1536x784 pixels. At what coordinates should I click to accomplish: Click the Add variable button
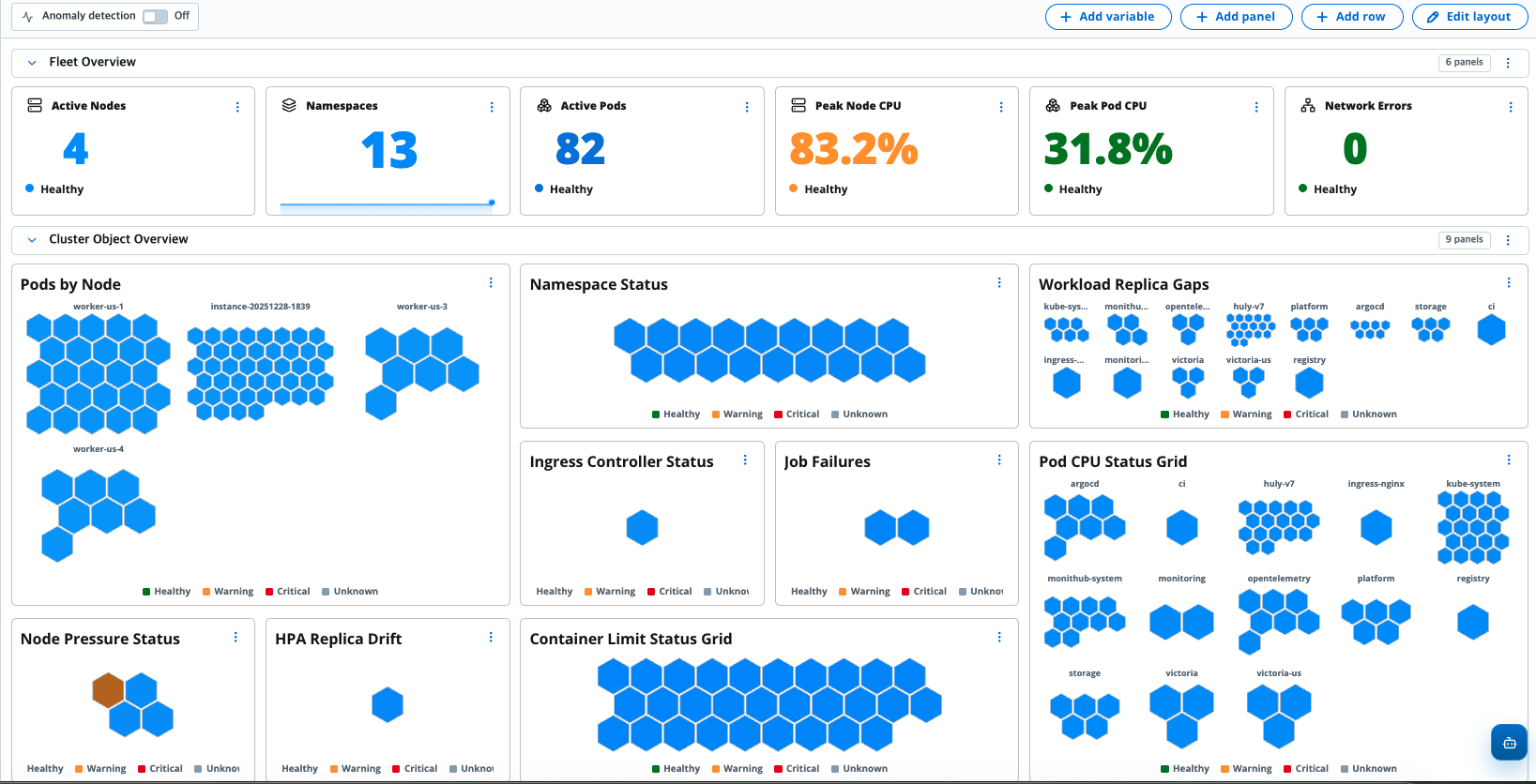point(1108,17)
